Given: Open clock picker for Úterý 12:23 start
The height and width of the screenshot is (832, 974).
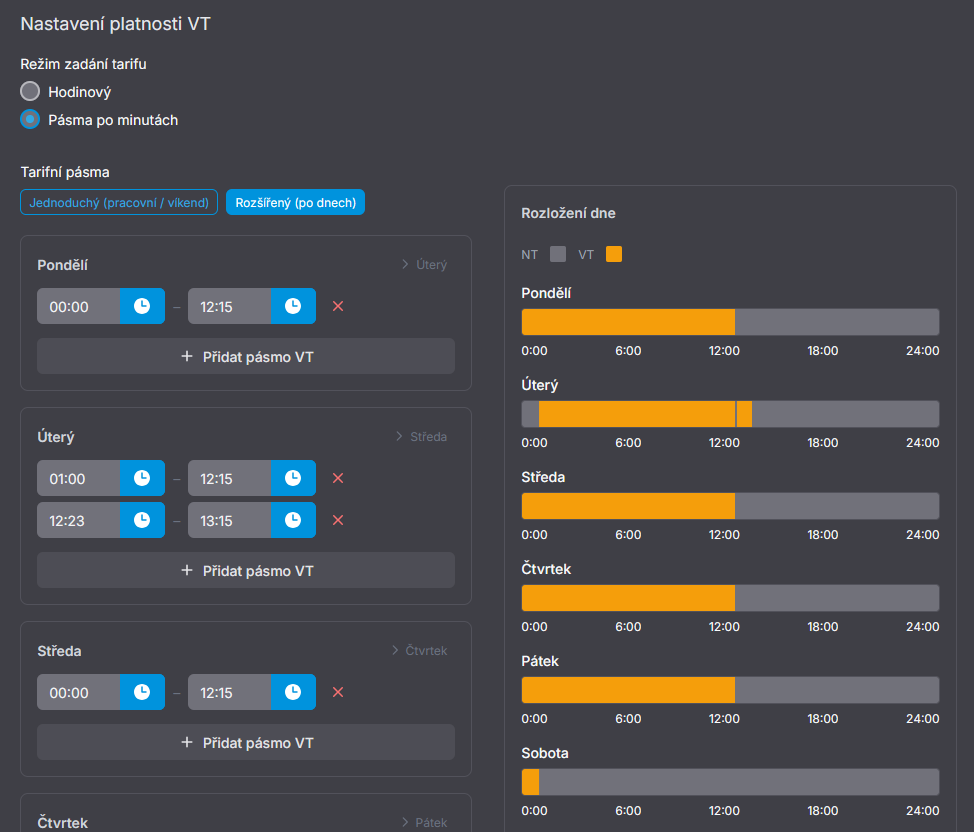Looking at the screenshot, I should point(142,520).
